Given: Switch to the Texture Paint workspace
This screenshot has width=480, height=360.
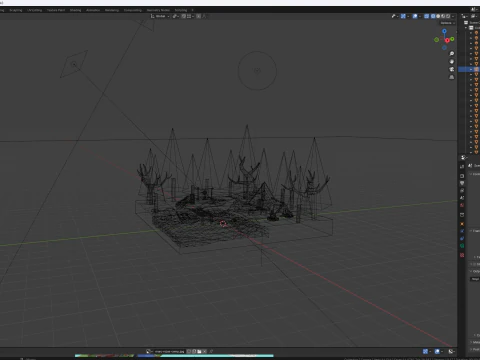Looking at the screenshot, I should tap(56, 10).
